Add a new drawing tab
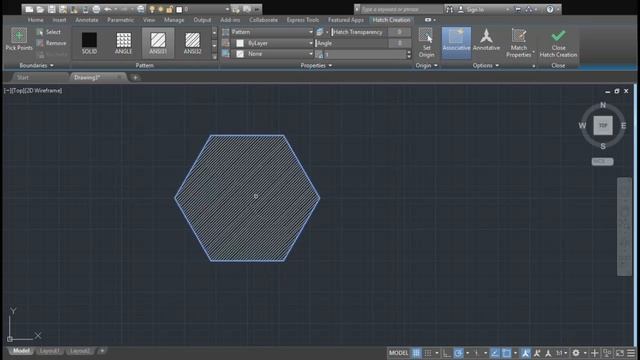640x360 pixels. coord(135,77)
